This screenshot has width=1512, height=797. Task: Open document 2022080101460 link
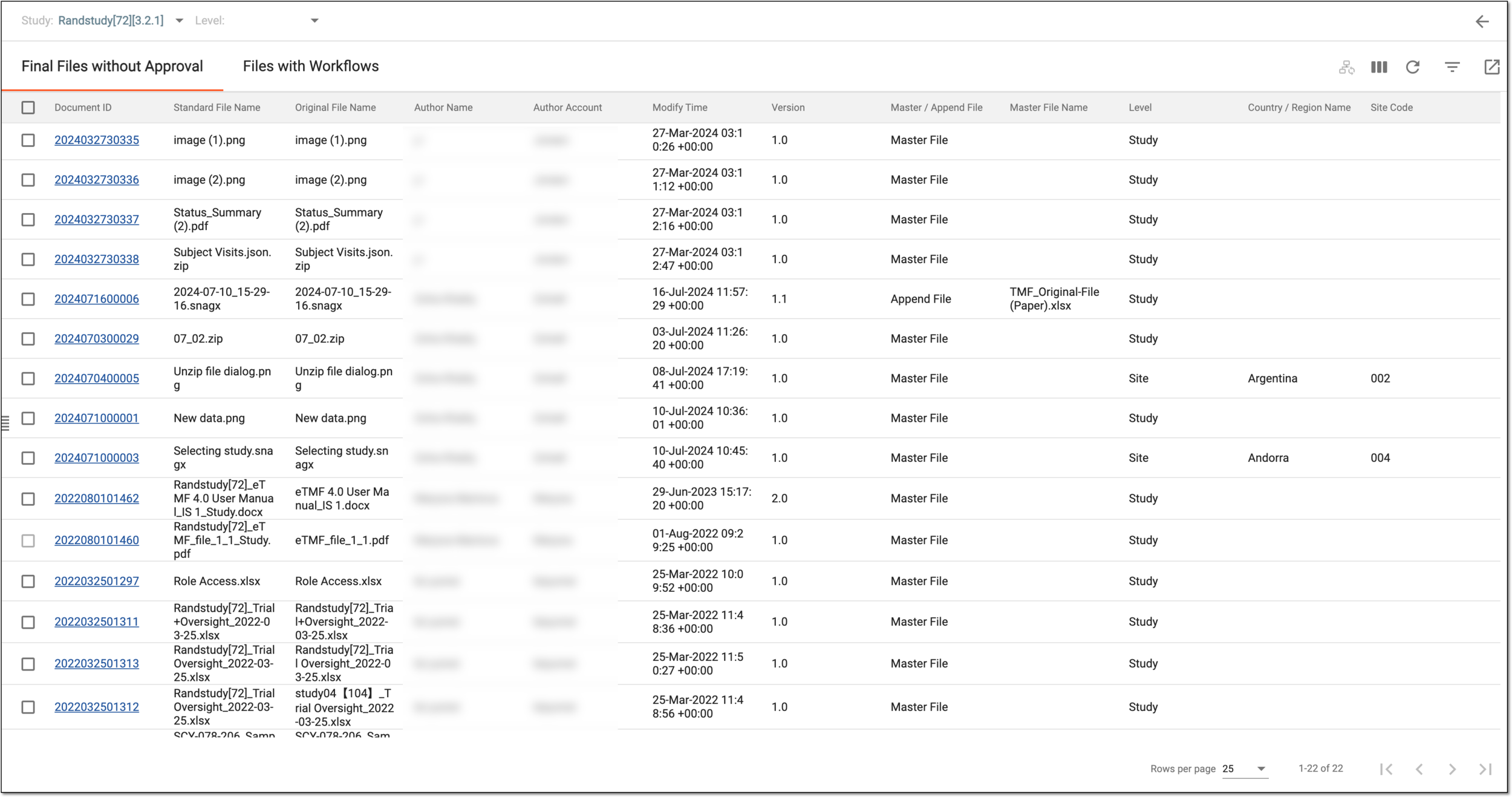97,540
